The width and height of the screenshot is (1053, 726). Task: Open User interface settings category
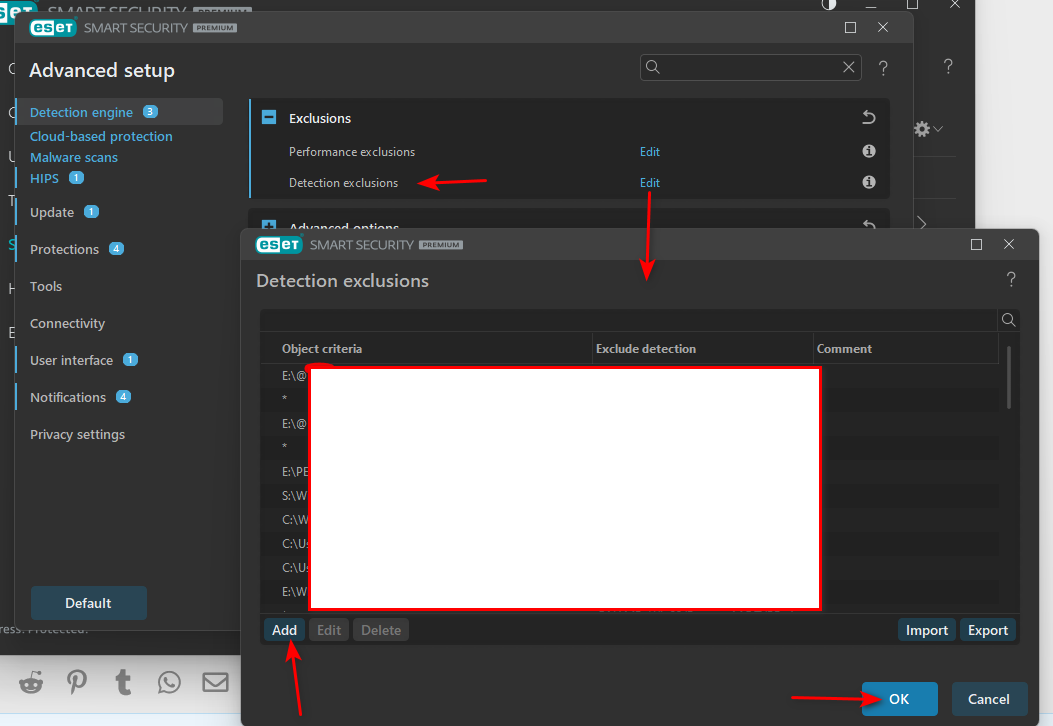(x=71, y=360)
